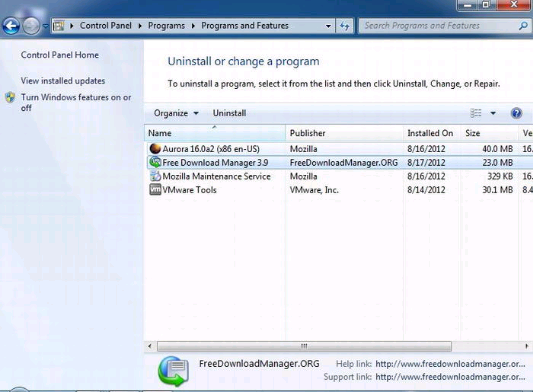Viewport: 534px width, 392px height.
Task: Click the VMware Tools icon
Action: pyautogui.click(x=155, y=189)
